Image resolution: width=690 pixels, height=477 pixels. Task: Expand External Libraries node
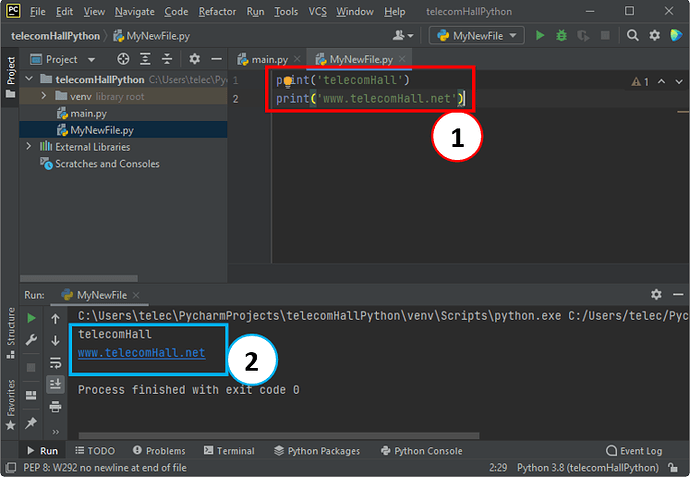[x=29, y=146]
